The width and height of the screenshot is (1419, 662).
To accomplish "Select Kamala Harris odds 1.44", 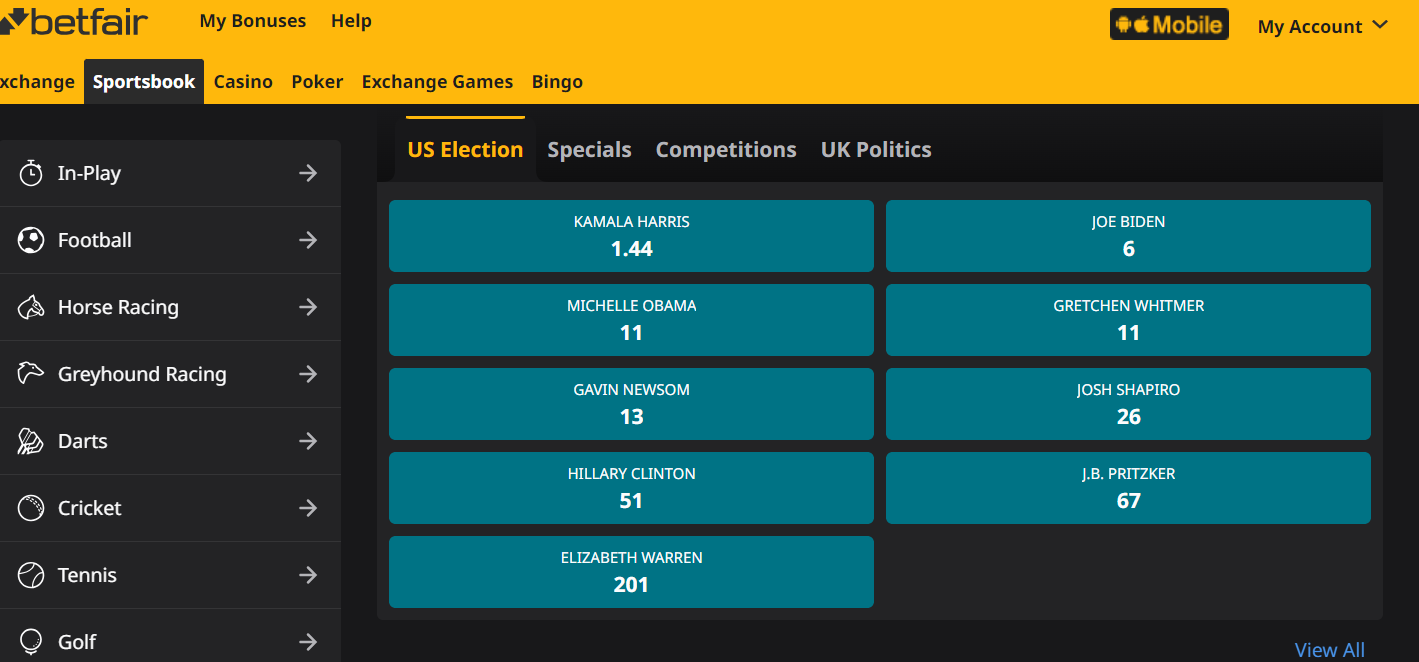I will click(631, 236).
